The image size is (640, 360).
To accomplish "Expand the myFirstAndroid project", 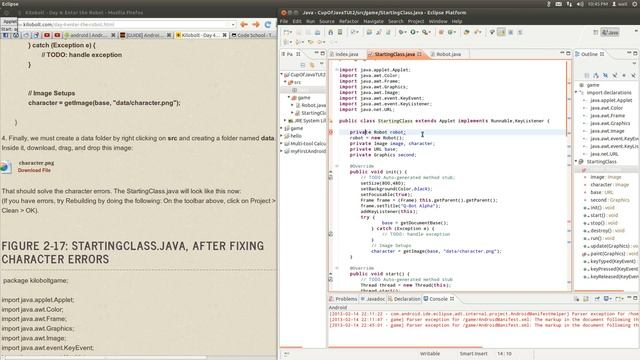I will pyautogui.click(x=282, y=151).
